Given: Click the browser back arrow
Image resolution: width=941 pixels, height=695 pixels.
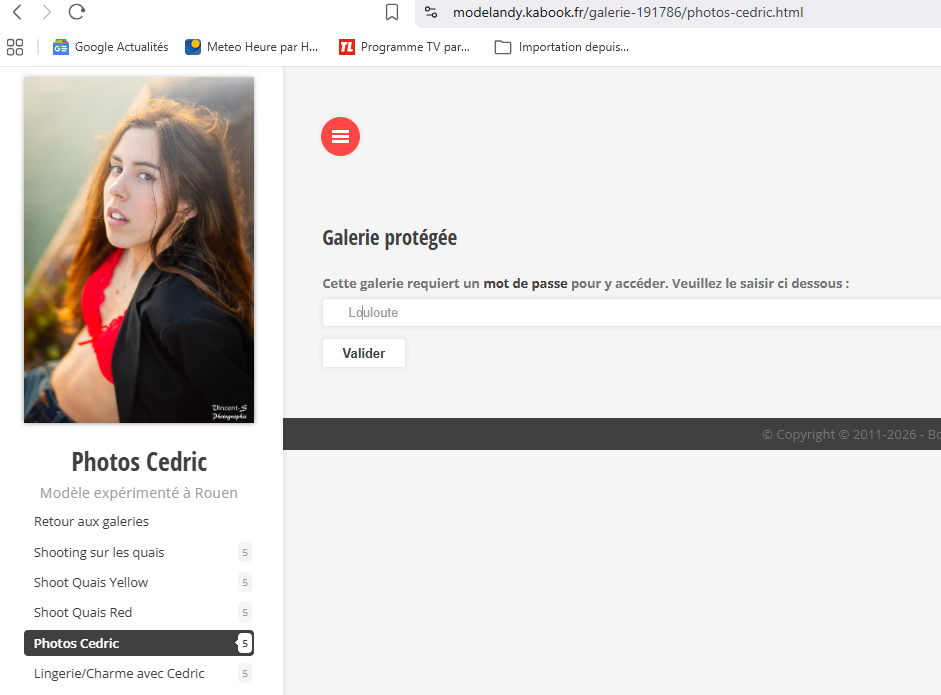Looking at the screenshot, I should click(x=17, y=13).
